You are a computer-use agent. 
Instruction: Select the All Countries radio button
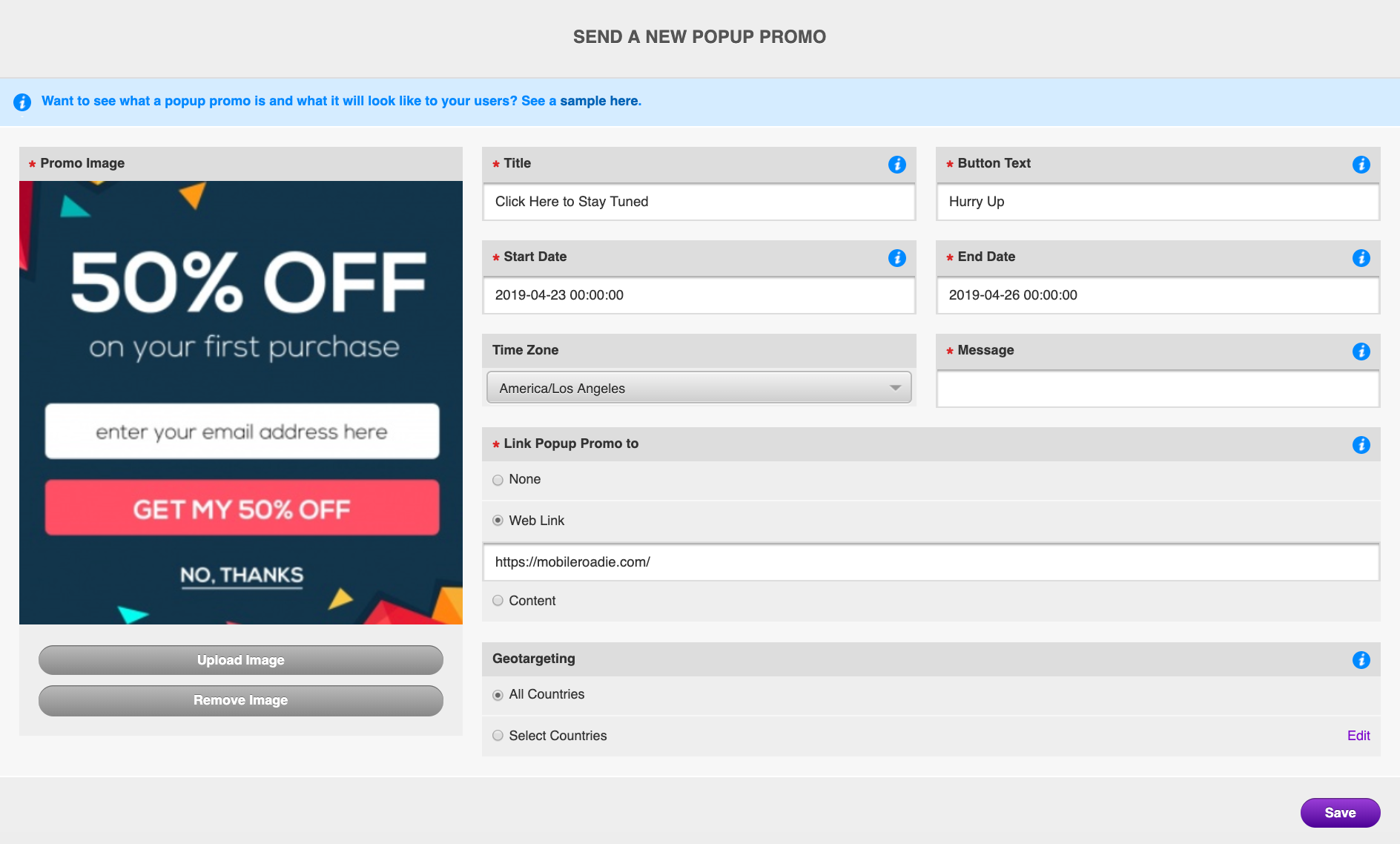click(498, 695)
